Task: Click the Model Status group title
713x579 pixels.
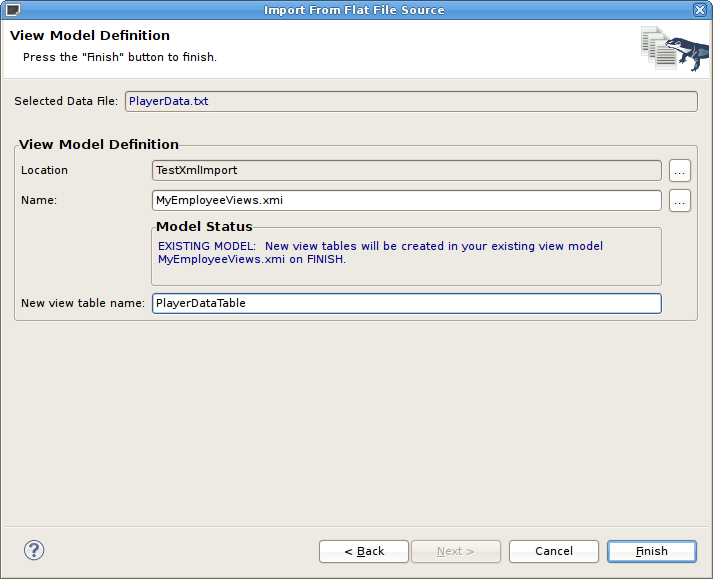Action: 204,226
